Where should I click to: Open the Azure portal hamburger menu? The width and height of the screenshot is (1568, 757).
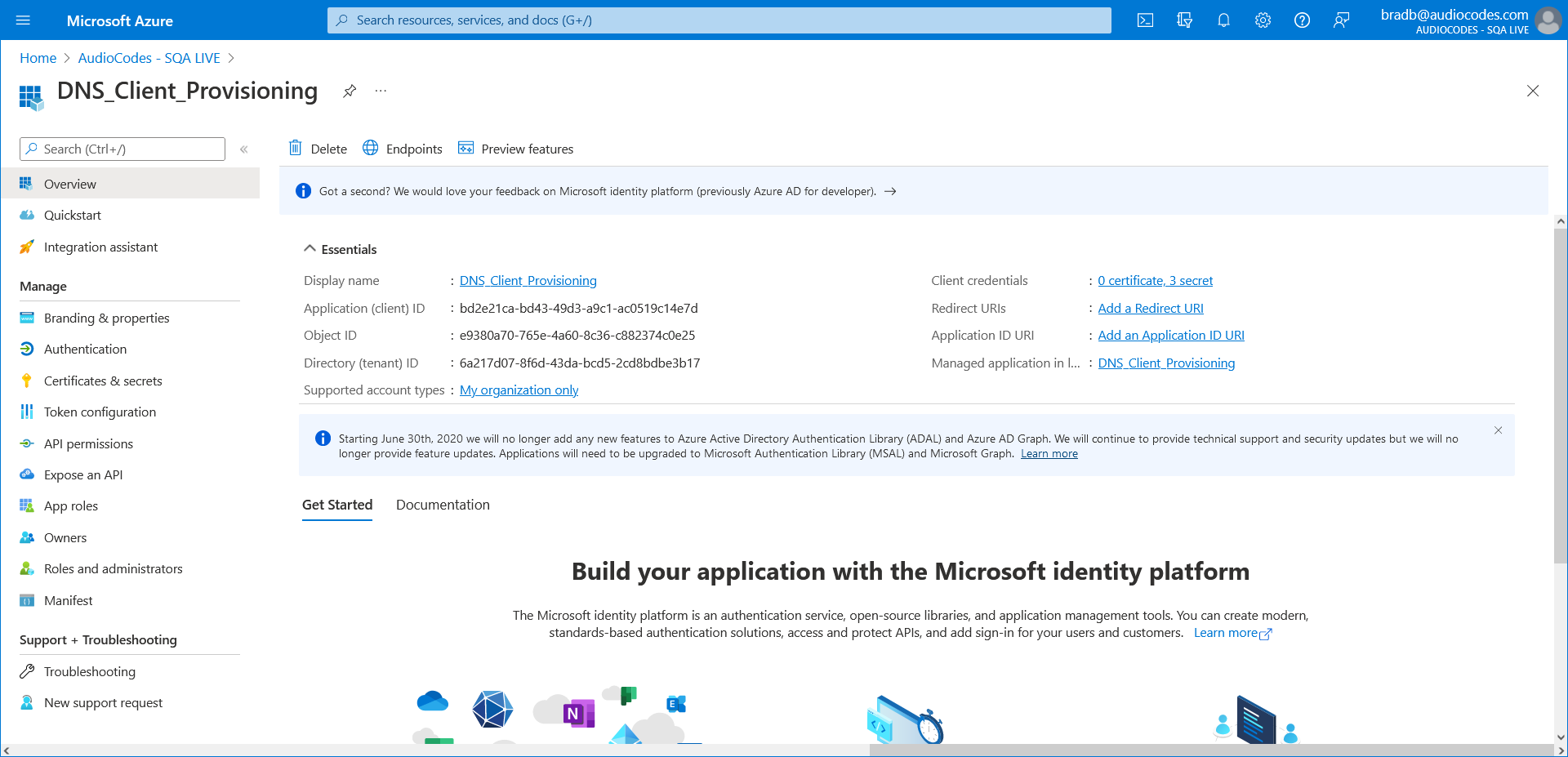(x=23, y=20)
